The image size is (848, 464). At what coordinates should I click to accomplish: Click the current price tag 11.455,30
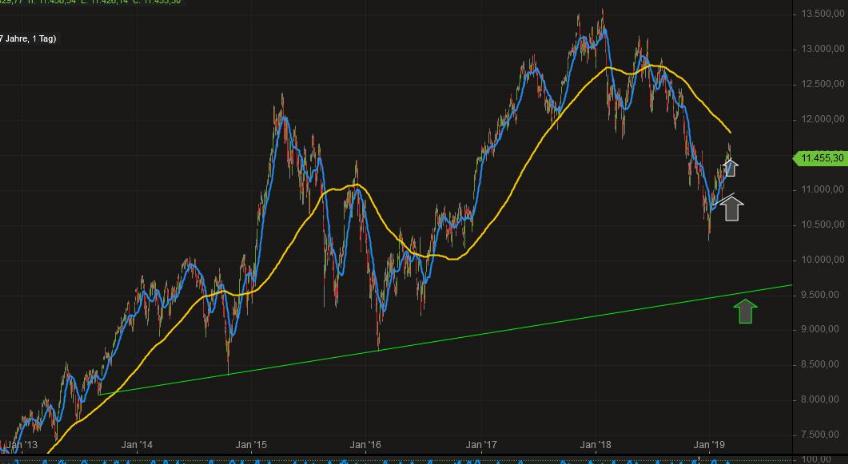(821, 158)
